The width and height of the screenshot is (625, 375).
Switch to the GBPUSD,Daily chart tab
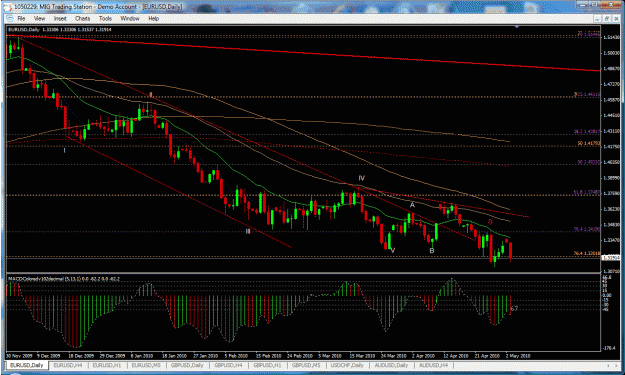187,365
